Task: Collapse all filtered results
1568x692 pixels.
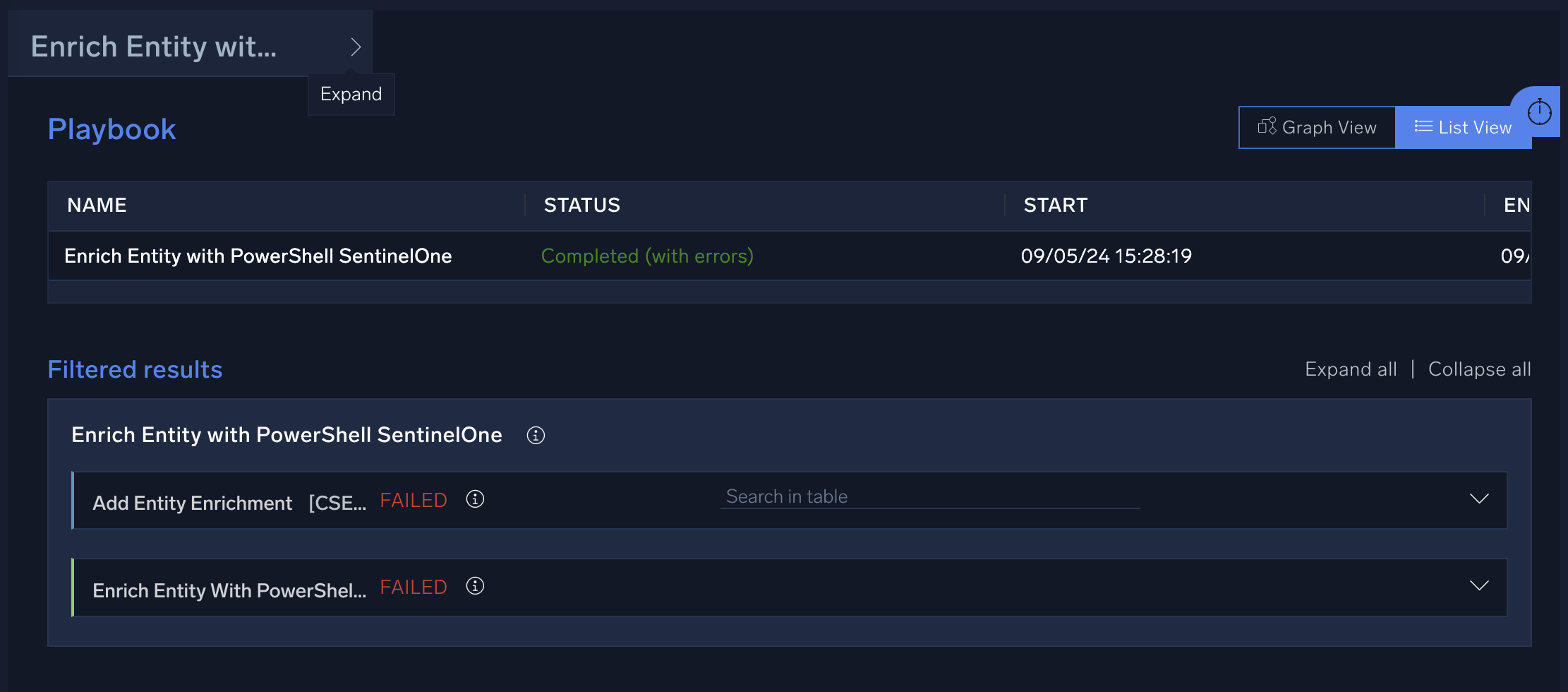Action: 1479,369
